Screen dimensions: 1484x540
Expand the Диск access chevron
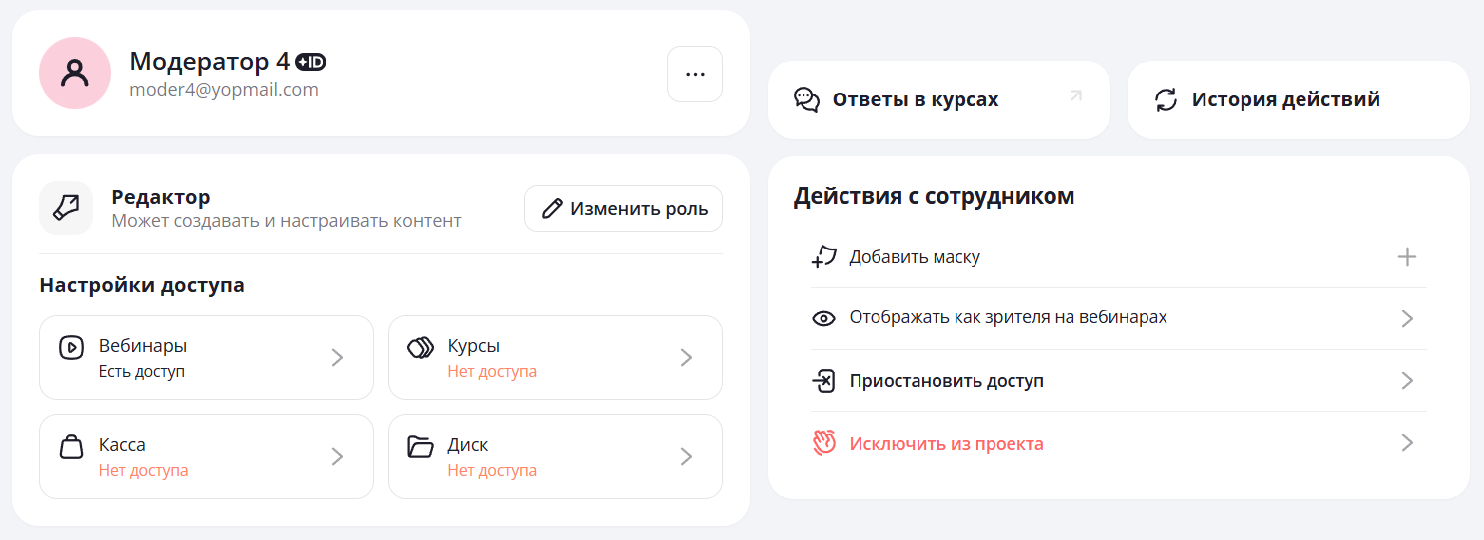click(686, 457)
